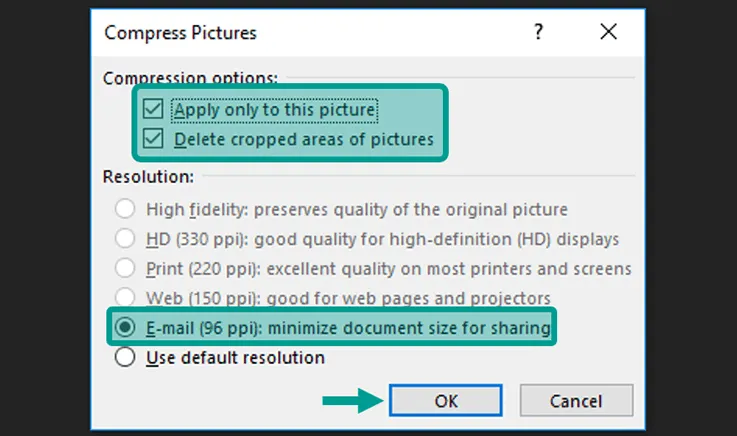Click the 'Apply only to this picture' label text

274,110
